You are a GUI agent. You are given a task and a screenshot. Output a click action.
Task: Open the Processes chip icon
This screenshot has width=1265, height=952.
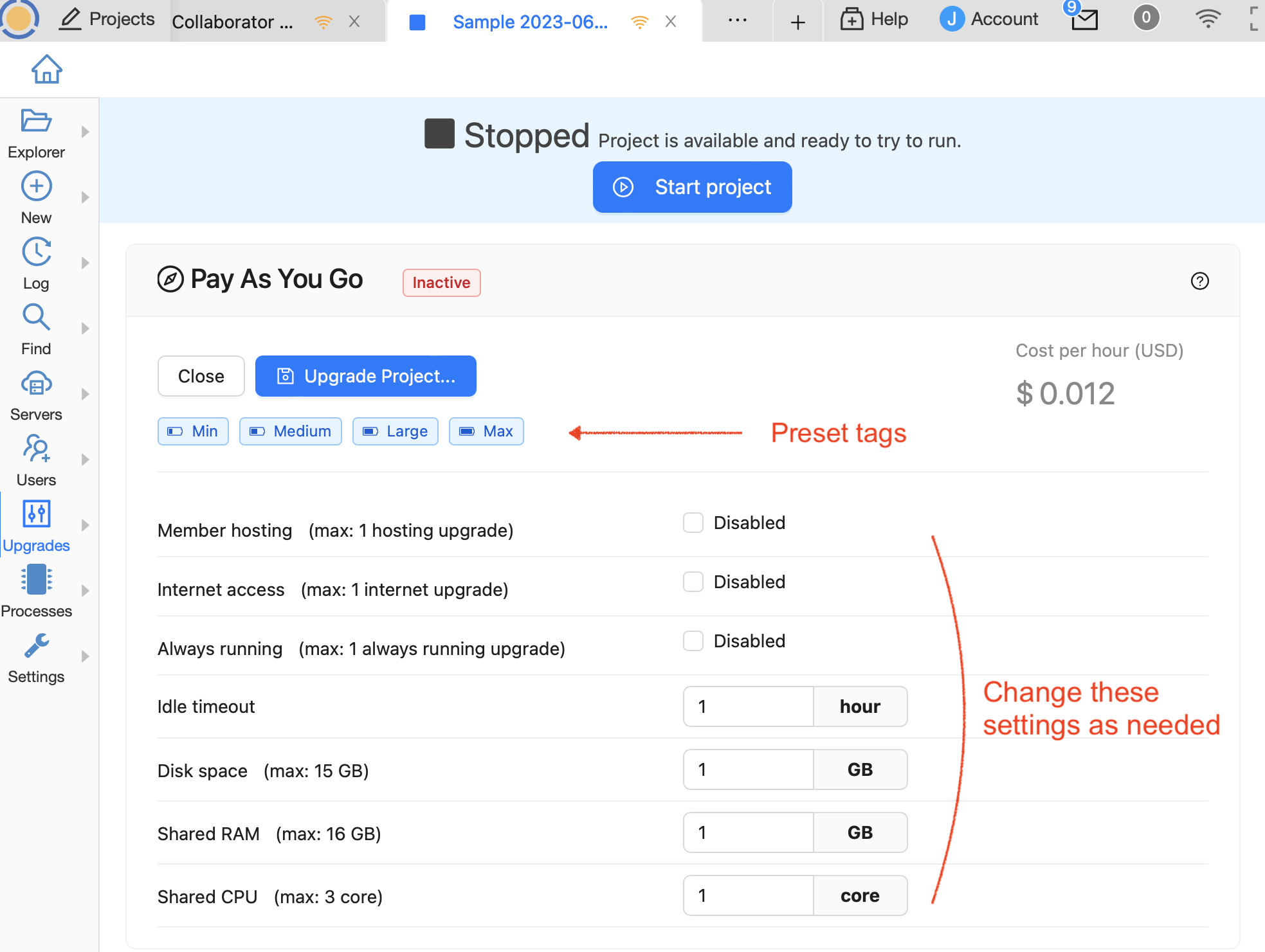(x=36, y=580)
